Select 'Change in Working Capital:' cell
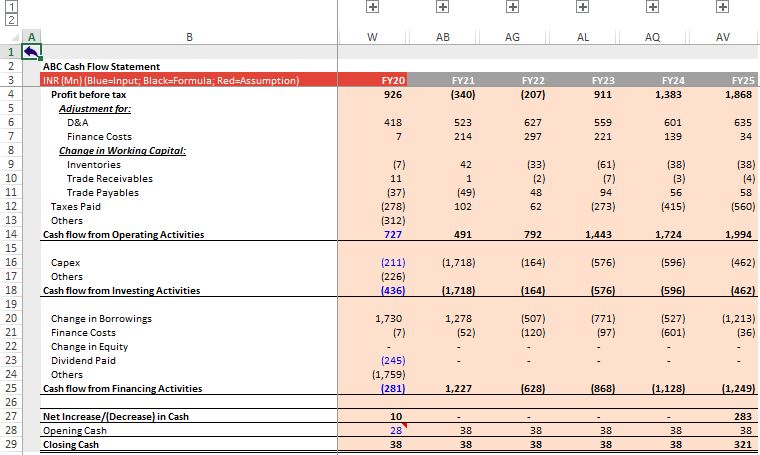 [189, 151]
